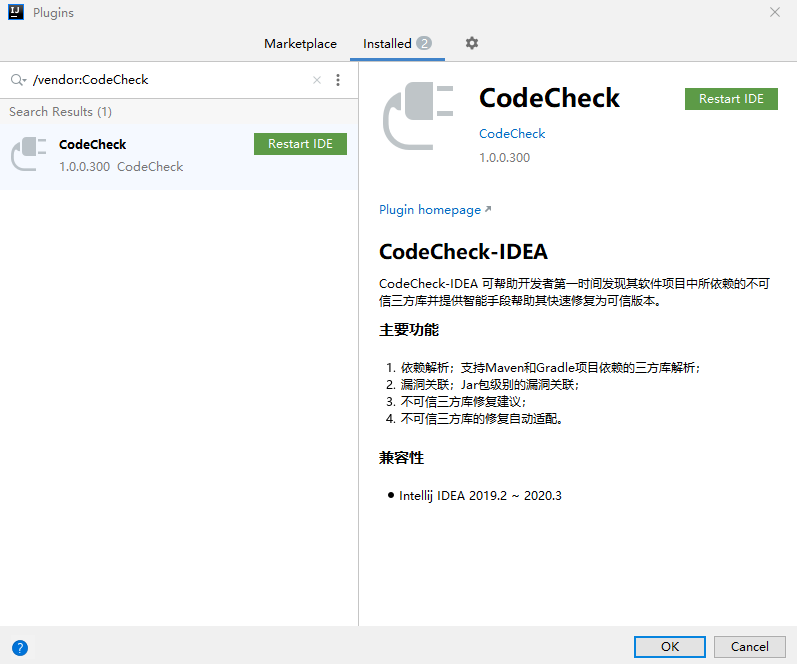Screen dimensions: 797x664
Task: Click the IntelliJ IDEA window icon
Action: pos(16,12)
